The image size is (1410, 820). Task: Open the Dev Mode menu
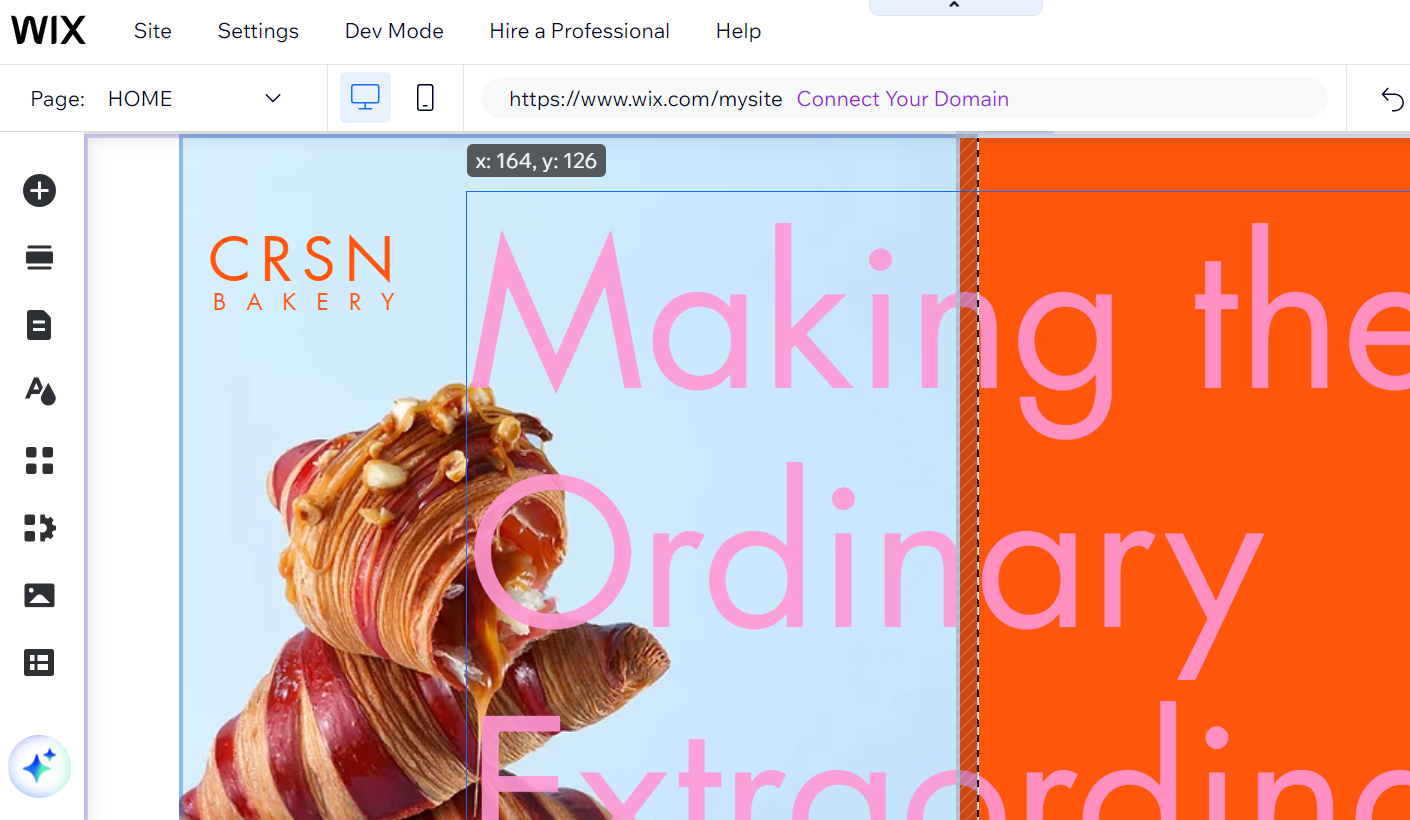393,31
